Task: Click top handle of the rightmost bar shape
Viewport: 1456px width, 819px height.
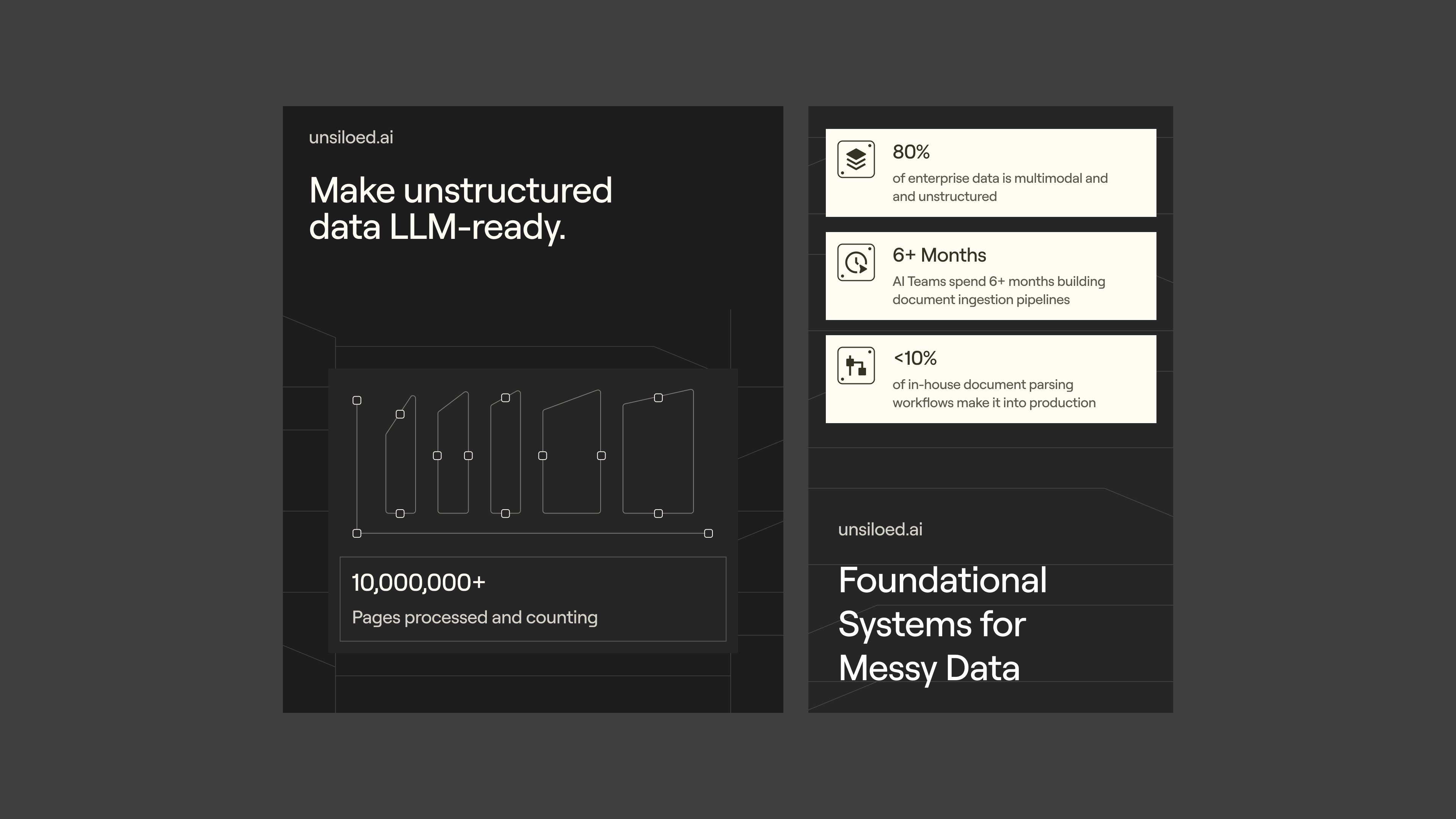Action: pos(658,398)
